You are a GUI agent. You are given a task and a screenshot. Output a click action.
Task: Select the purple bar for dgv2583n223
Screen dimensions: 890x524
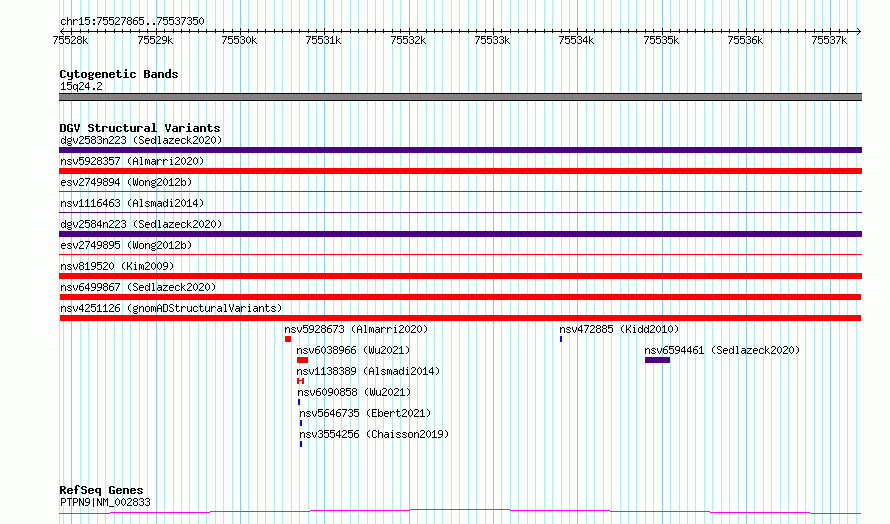click(x=460, y=150)
